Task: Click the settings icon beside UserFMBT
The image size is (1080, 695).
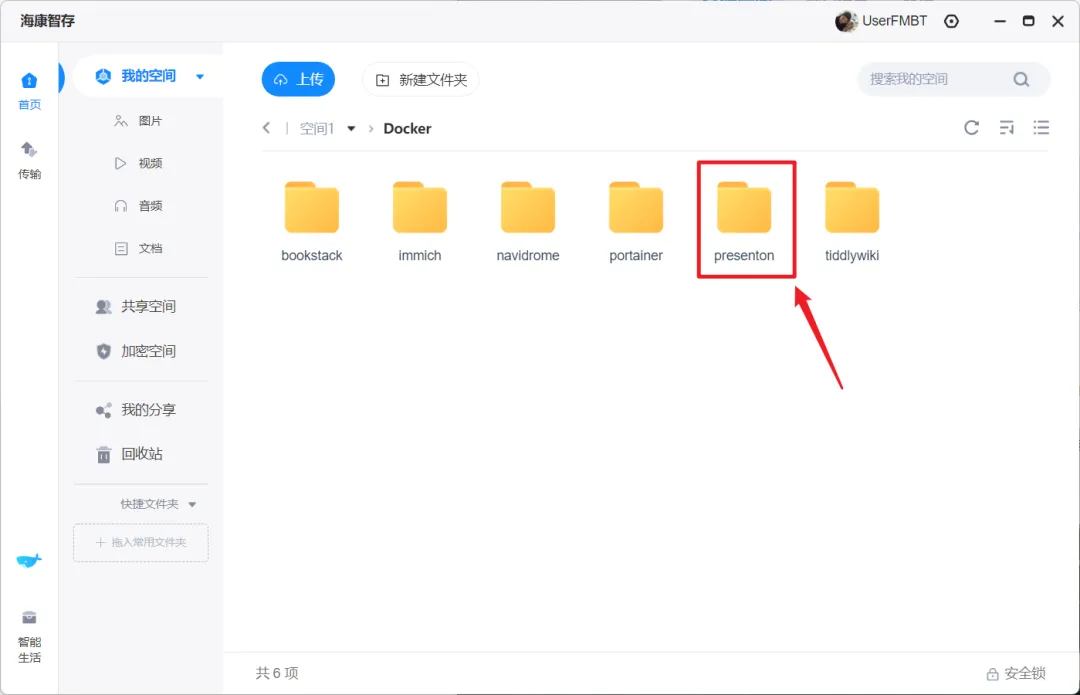Action: (x=951, y=21)
